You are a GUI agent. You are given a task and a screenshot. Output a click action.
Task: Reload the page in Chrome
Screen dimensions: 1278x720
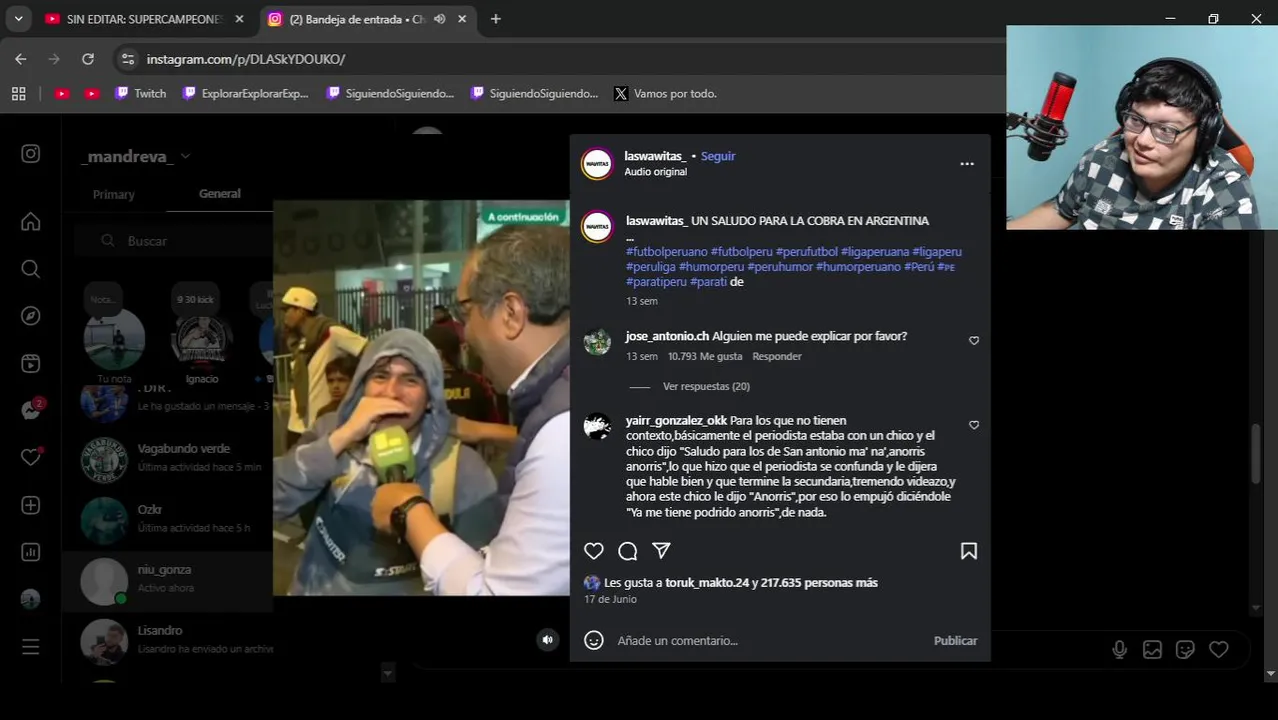88,59
